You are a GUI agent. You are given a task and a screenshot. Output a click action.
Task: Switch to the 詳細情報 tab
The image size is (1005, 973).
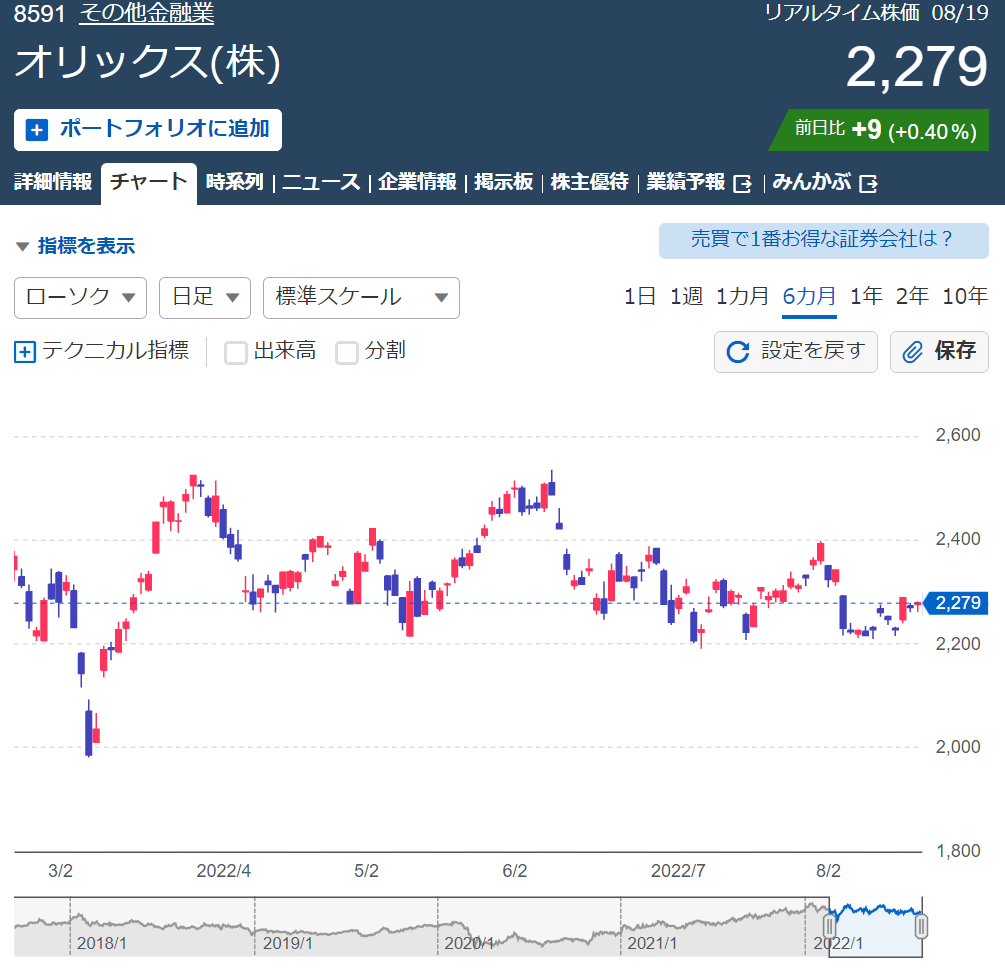[53, 182]
